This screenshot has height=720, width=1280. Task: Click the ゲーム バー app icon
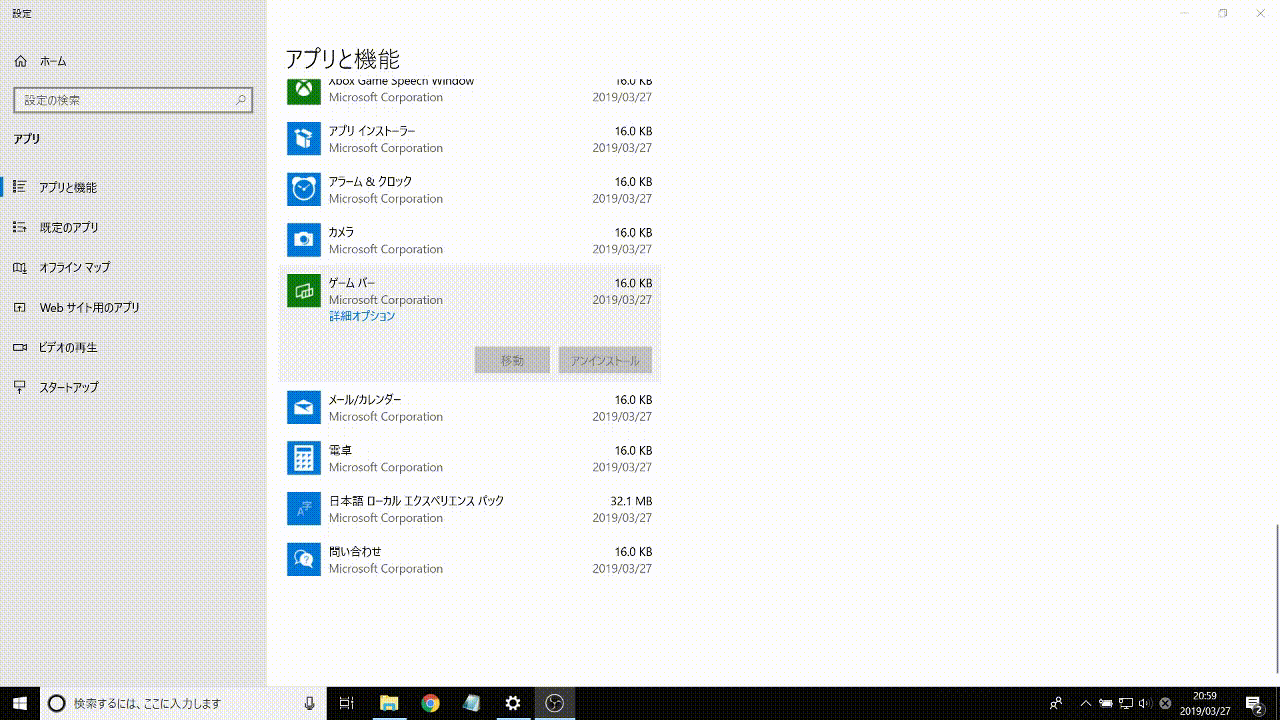click(304, 291)
